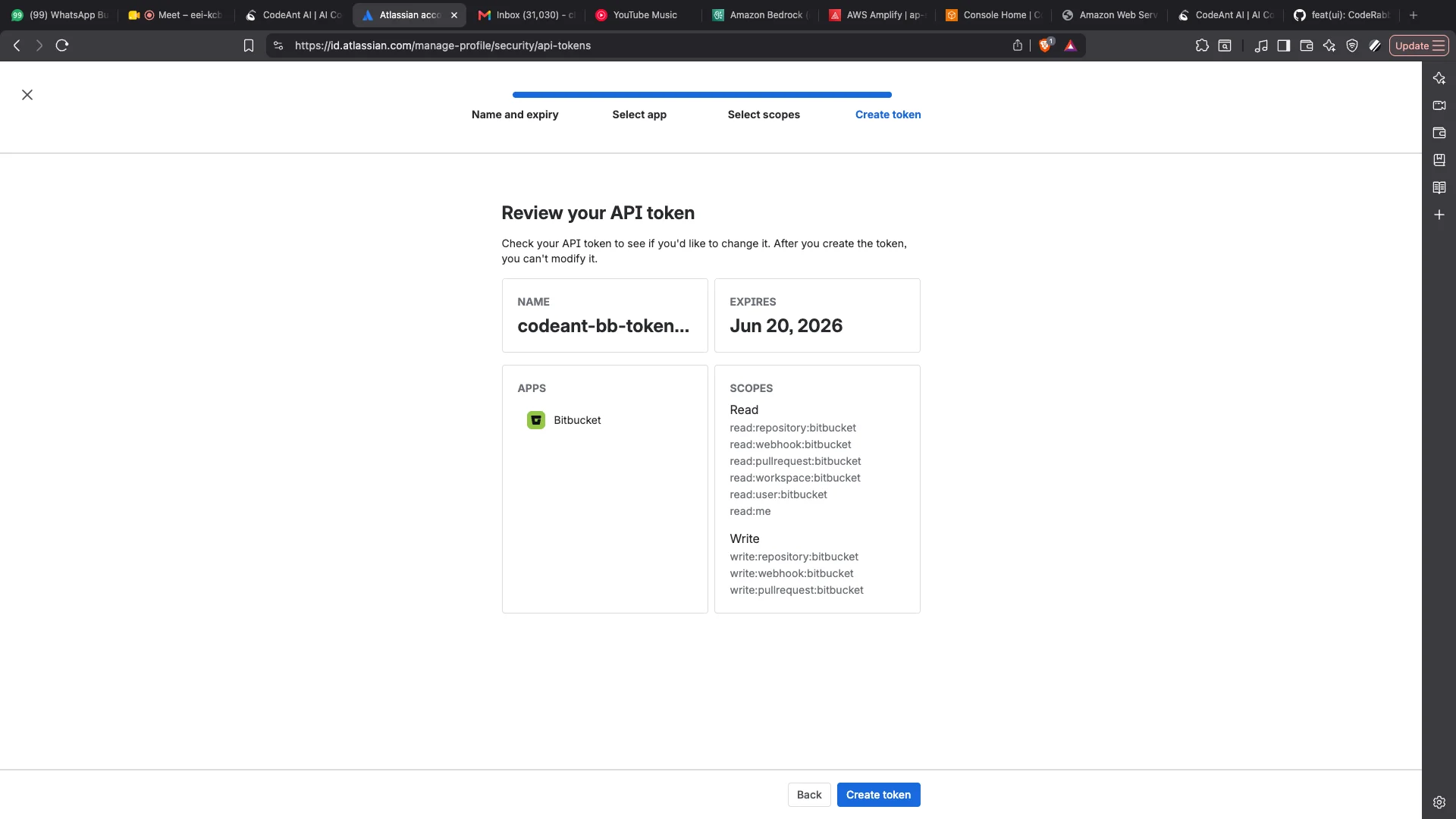Click read:user:bitbucket scope

click(x=778, y=494)
